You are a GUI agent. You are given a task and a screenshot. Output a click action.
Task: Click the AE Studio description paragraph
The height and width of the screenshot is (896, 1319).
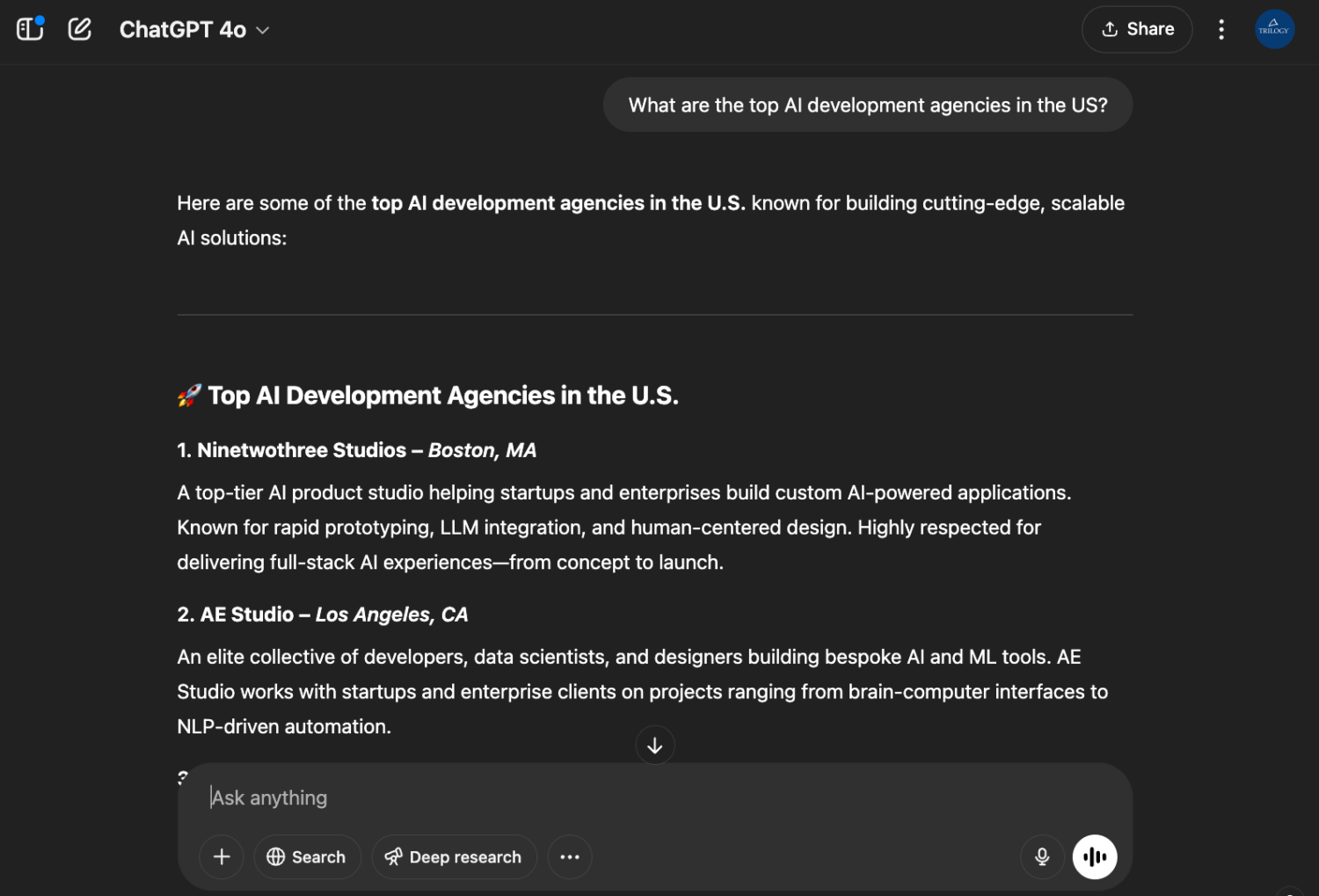642,692
